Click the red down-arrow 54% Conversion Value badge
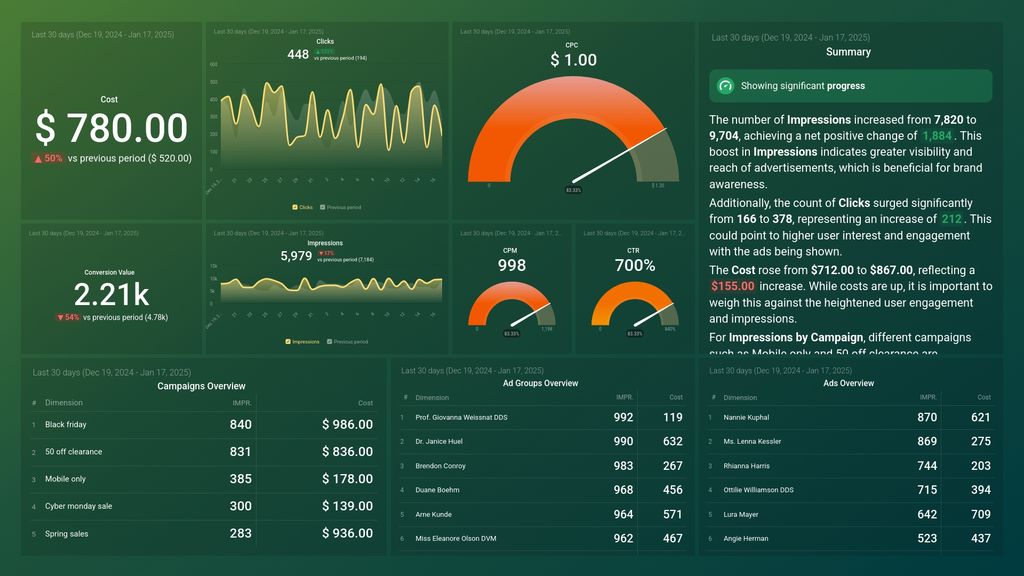The image size is (1024, 576). 68,317
